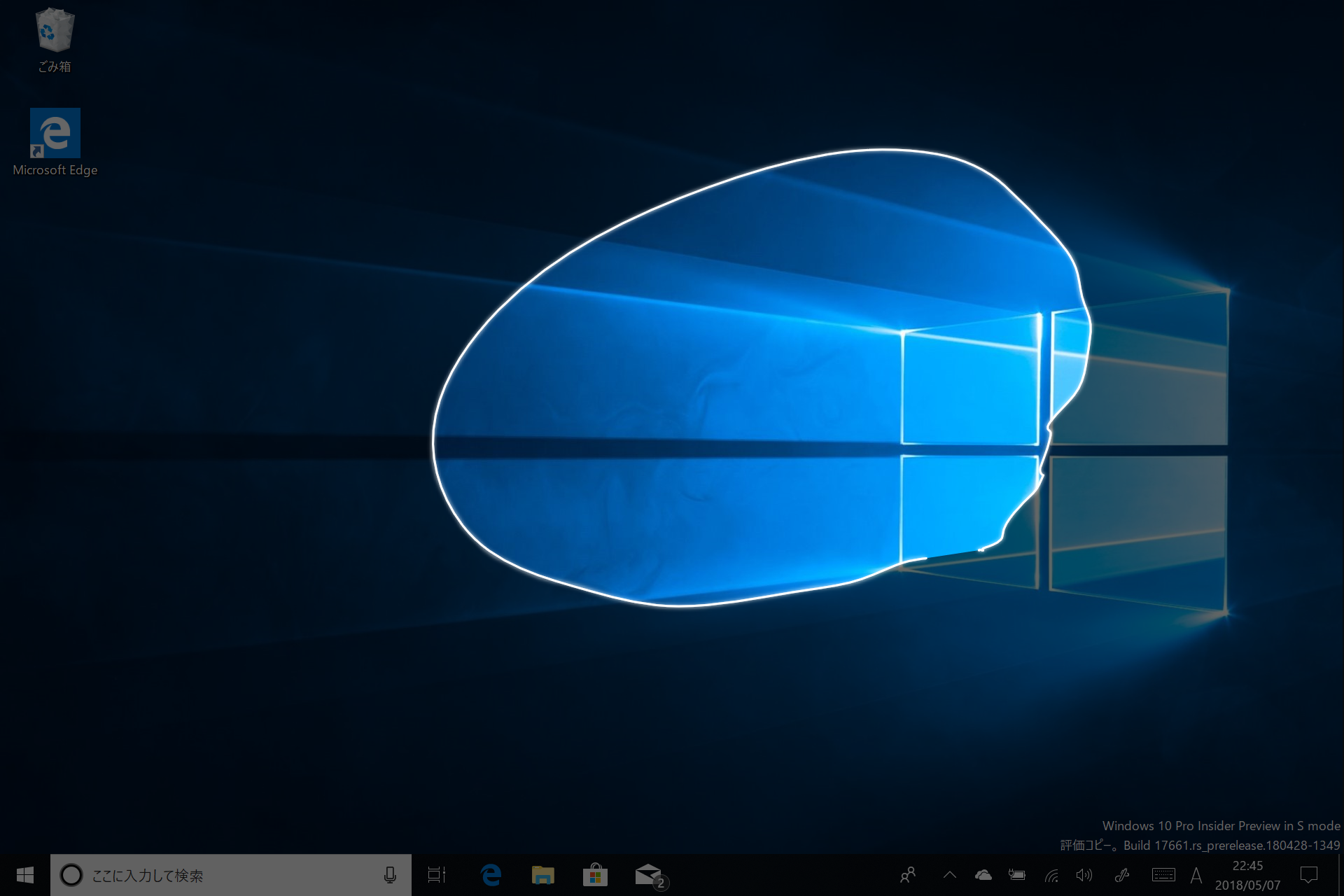
Task: Click the clock showing 22:45
Action: (x=1247, y=875)
